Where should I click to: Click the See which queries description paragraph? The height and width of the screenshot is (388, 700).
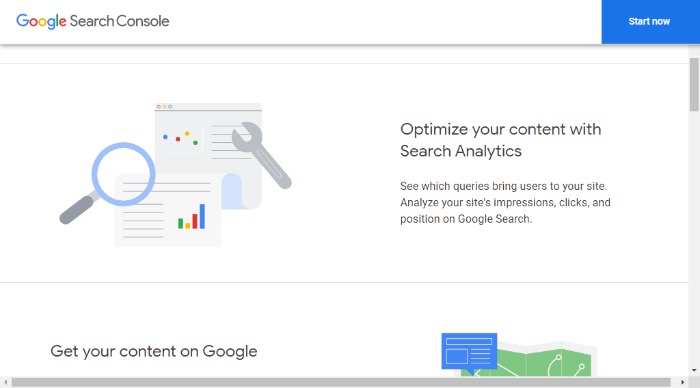505,202
